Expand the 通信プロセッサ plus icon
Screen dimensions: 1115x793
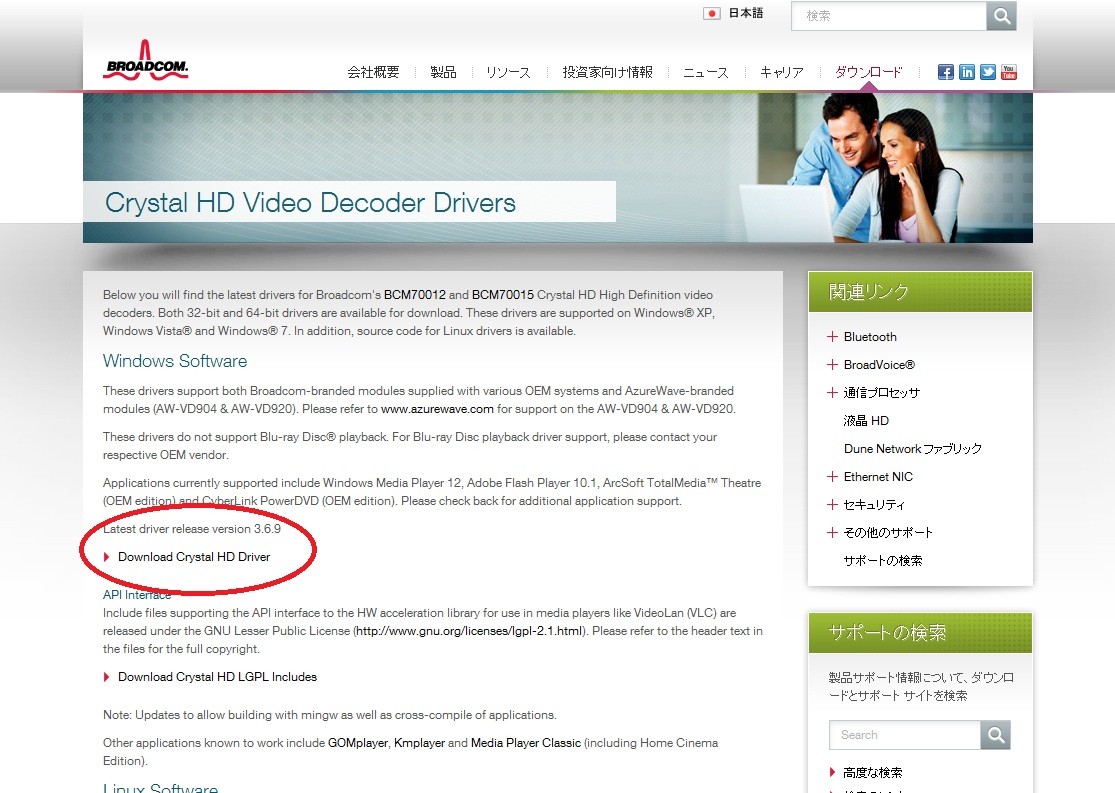[833, 393]
